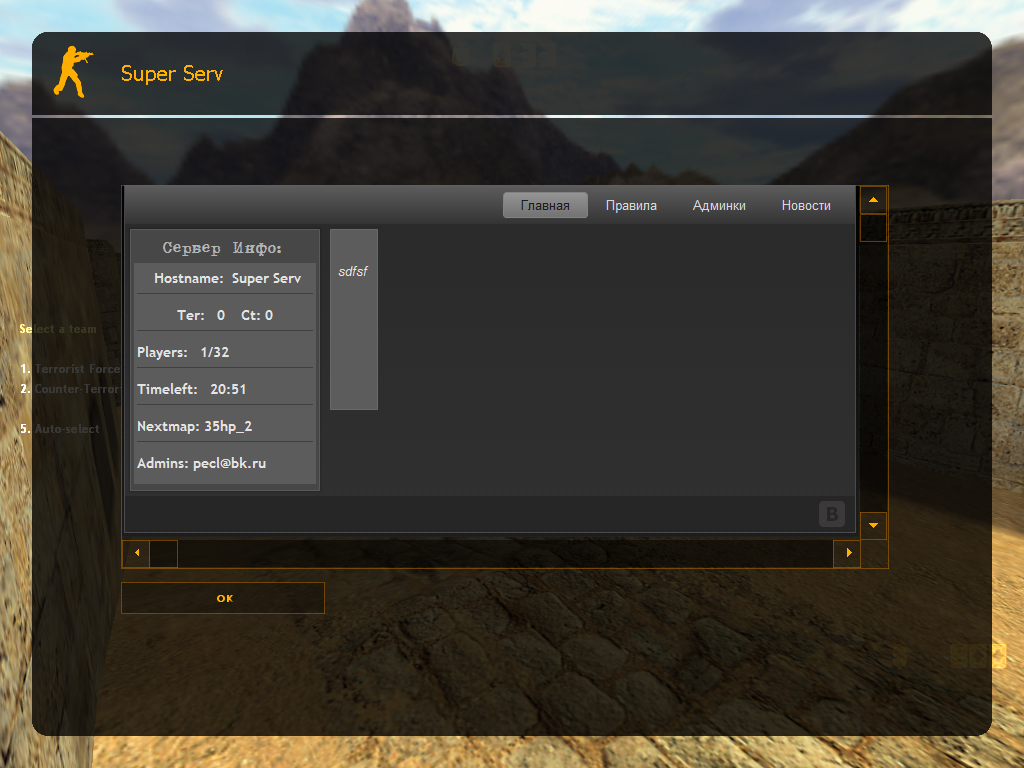Open the Админки tab
The height and width of the screenshot is (768, 1024).
pyautogui.click(x=719, y=205)
